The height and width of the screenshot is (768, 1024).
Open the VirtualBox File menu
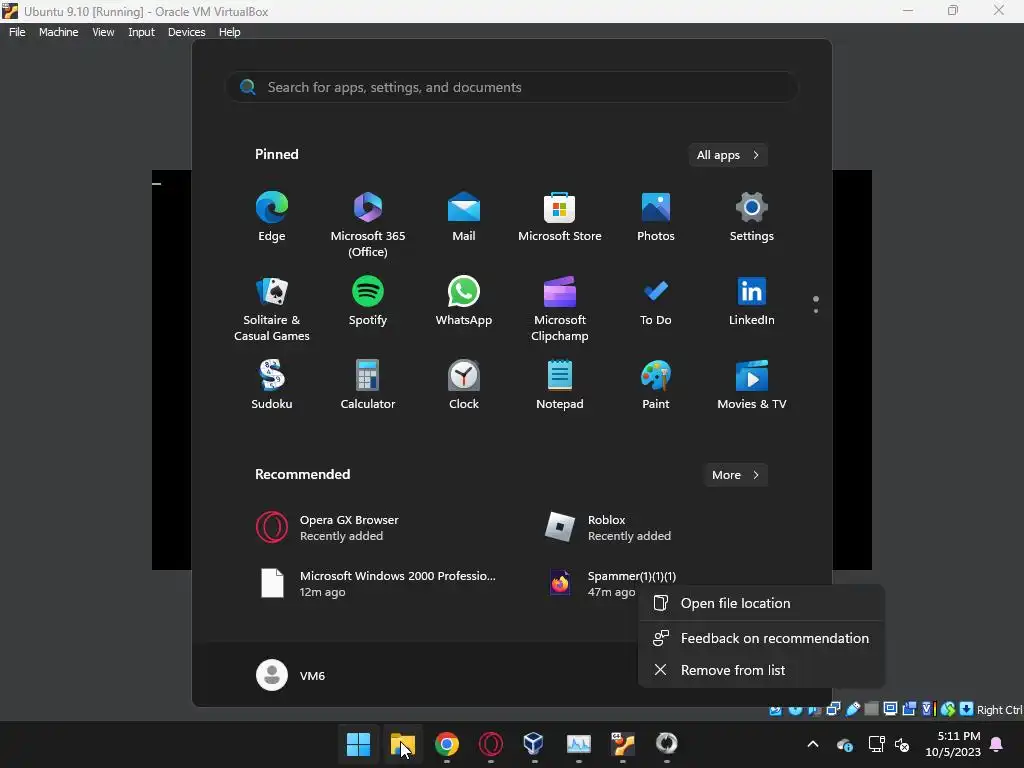17,32
